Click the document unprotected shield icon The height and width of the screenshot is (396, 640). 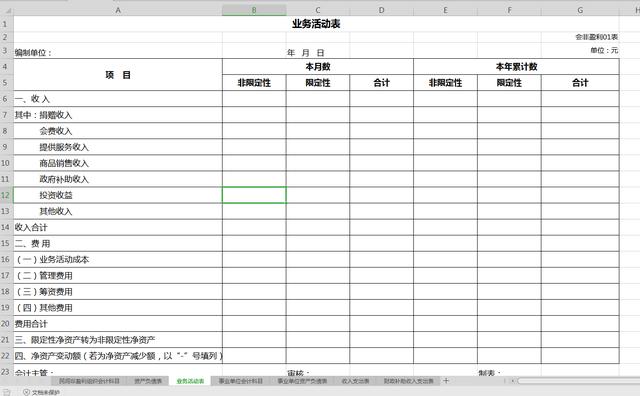pos(26,392)
